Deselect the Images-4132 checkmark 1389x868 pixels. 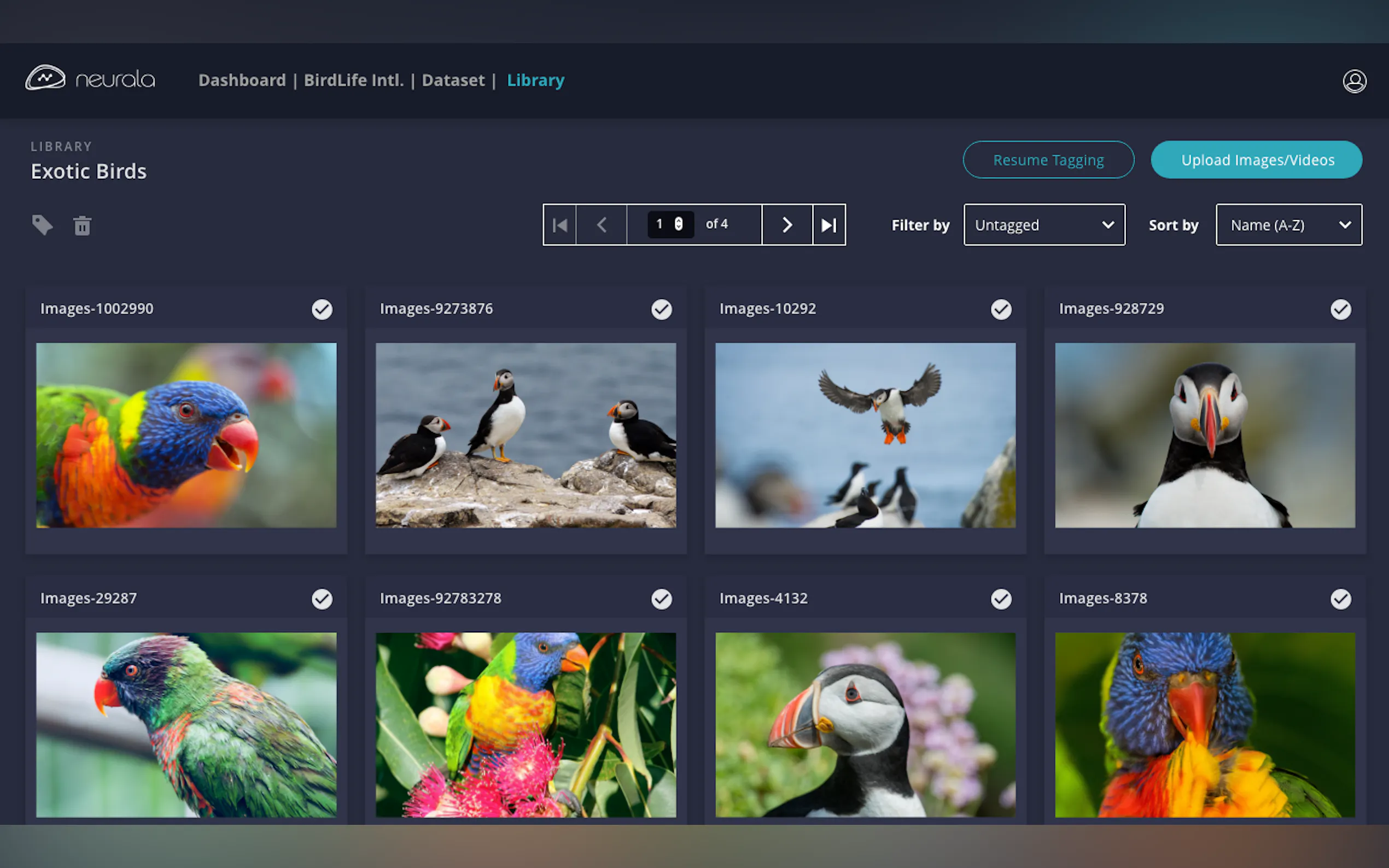1001,599
